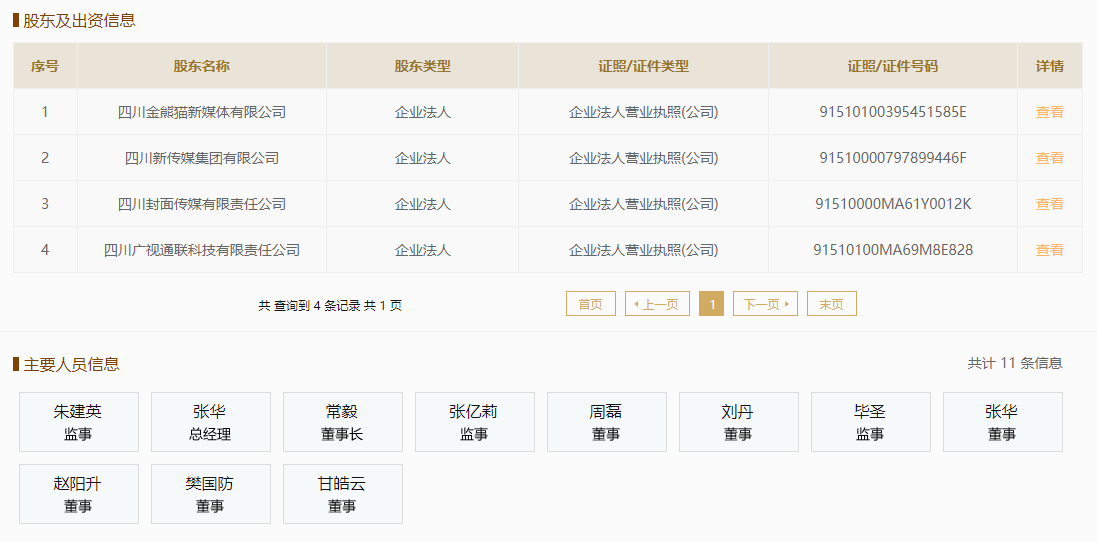Click 查看 link for 四川金熊猫新媒体有限公司
The width and height of the screenshot is (1097, 542).
click(1049, 112)
